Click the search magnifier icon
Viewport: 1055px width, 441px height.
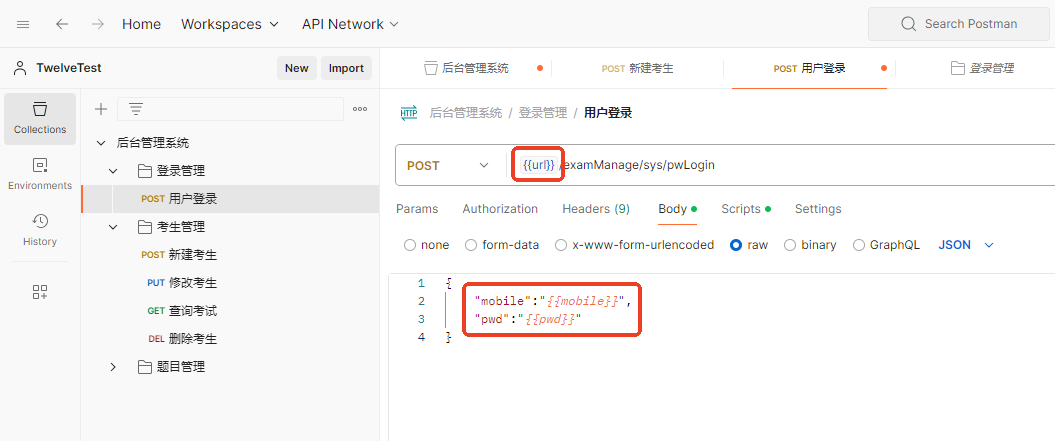point(908,24)
